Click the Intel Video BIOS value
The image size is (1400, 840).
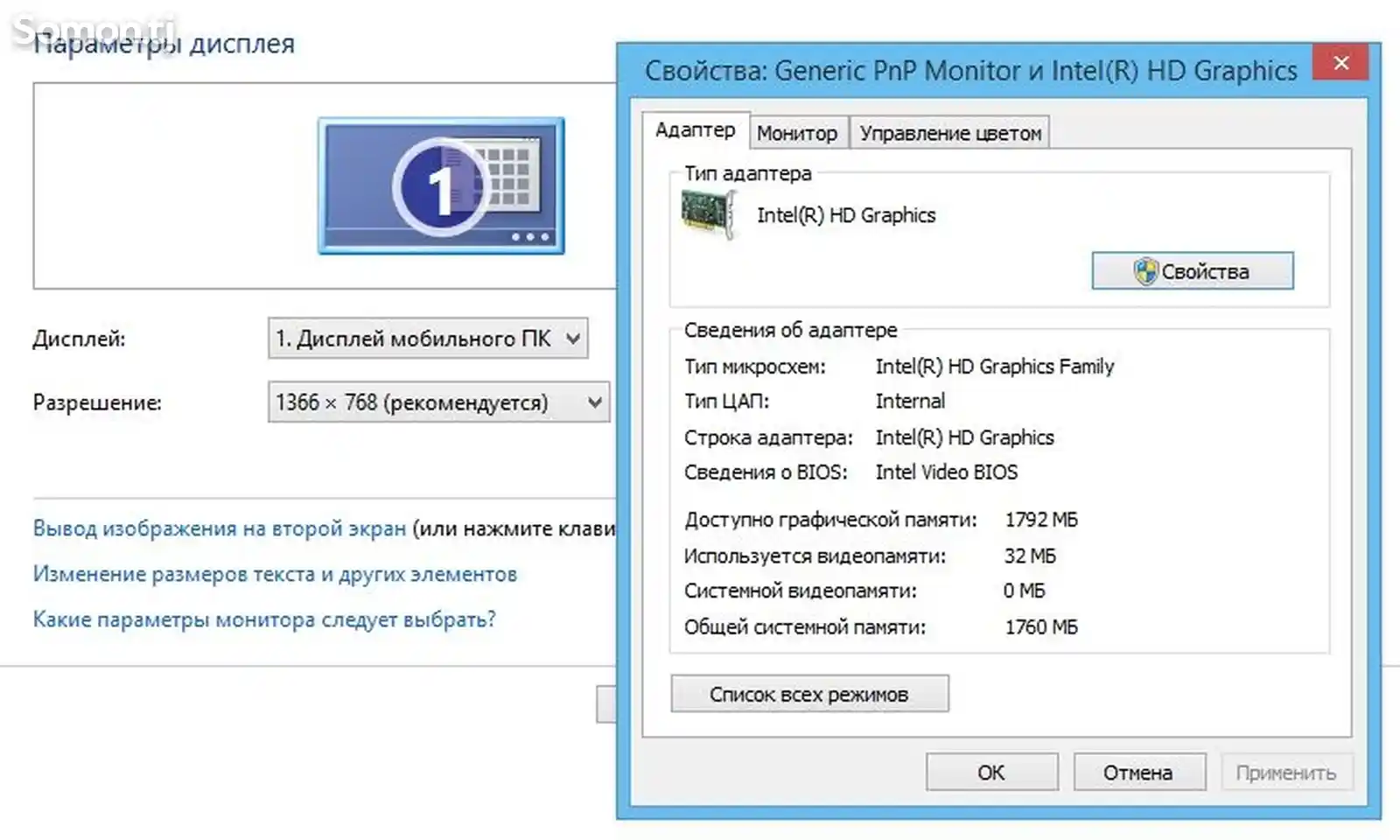(x=947, y=472)
